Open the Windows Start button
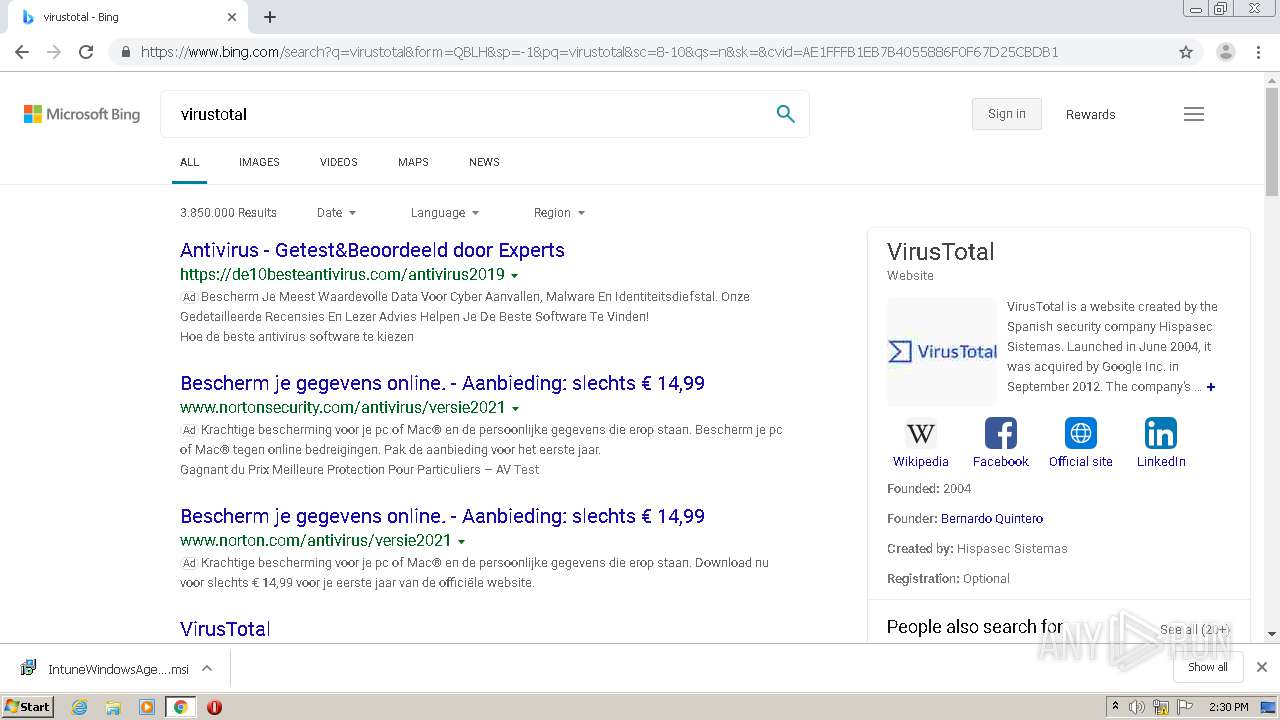Screen dimensions: 1280x720 click(x=28, y=707)
